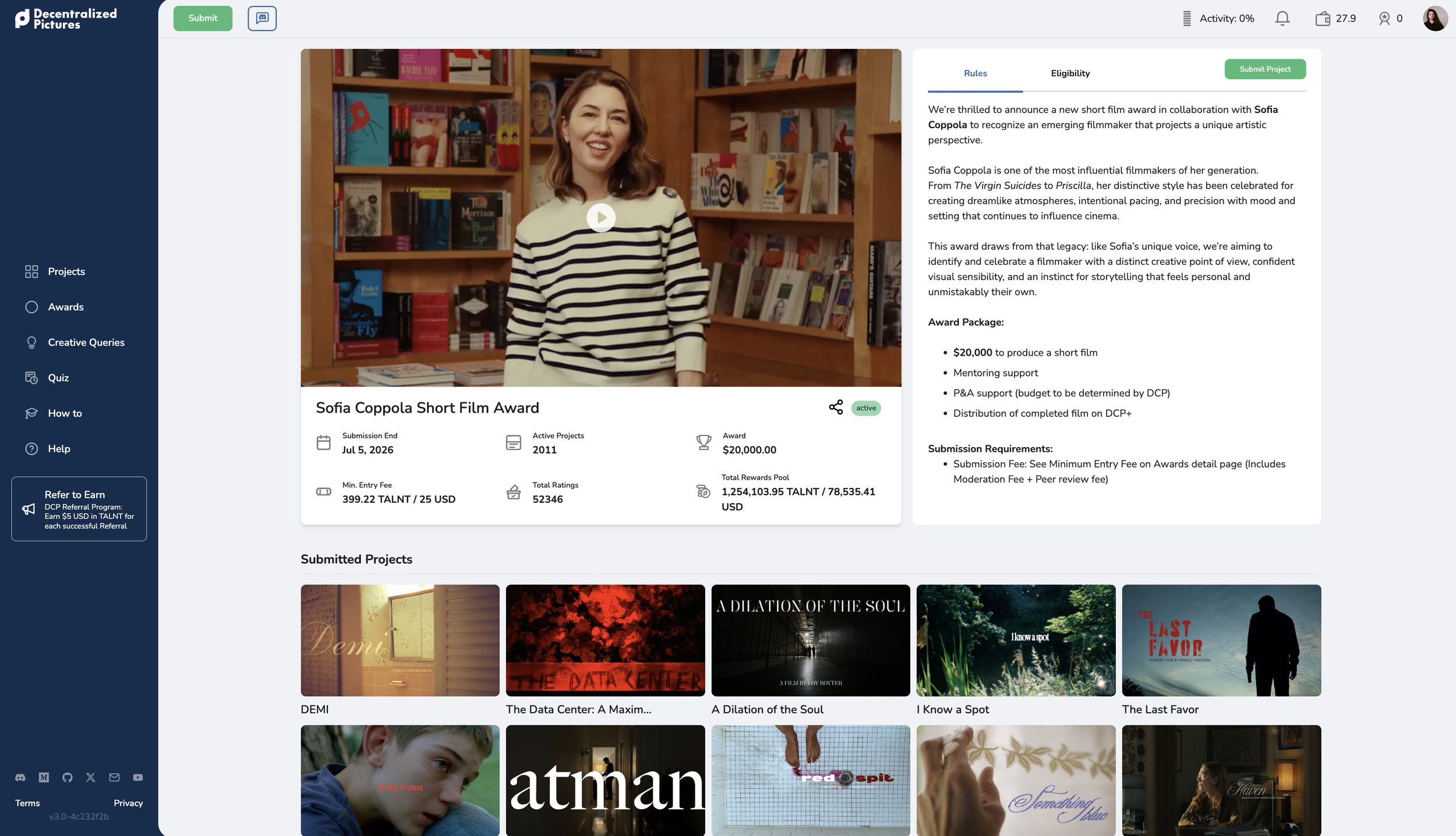The width and height of the screenshot is (1456, 836).
Task: Open The Data Center project thumbnail
Action: tap(606, 640)
